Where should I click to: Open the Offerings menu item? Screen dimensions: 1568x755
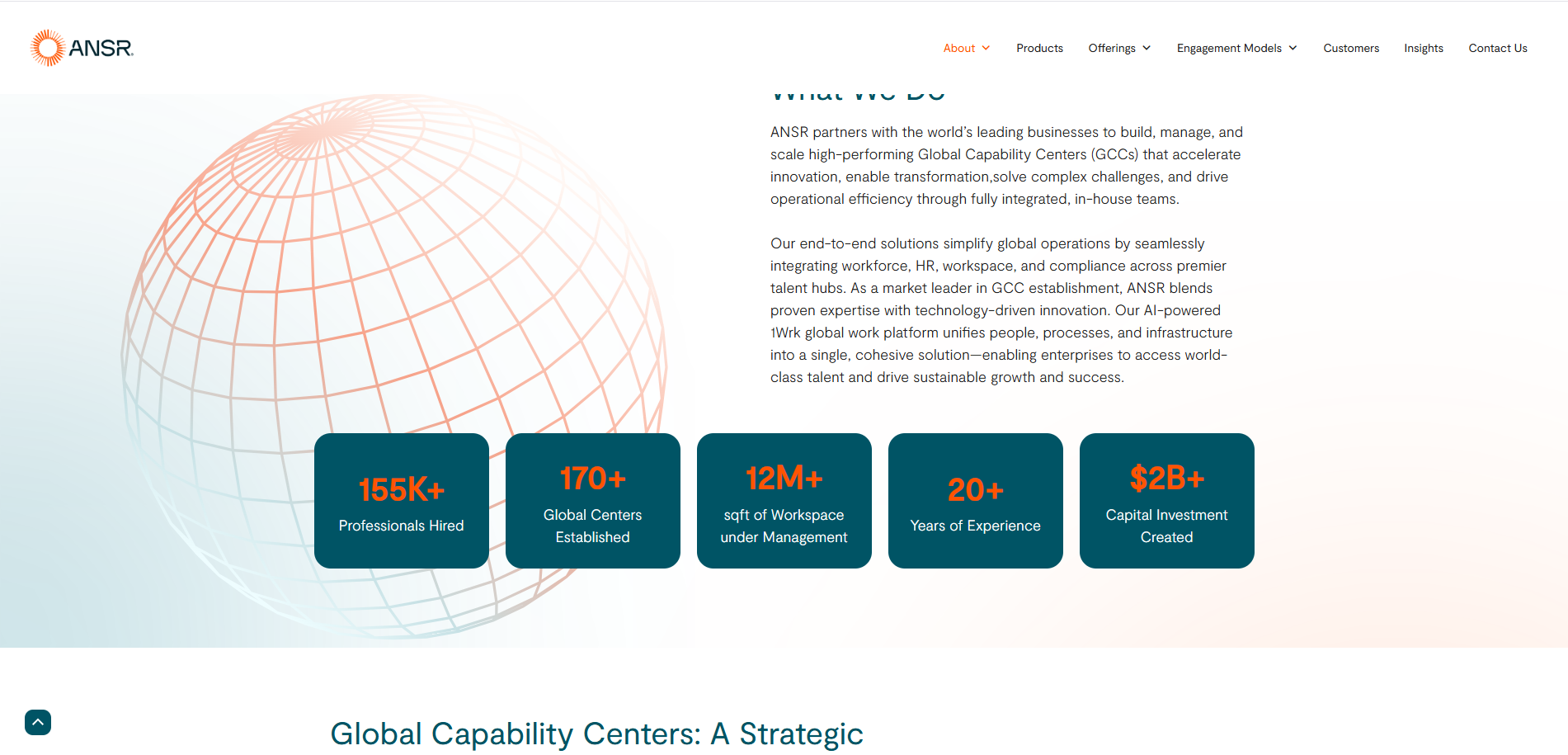1111,48
